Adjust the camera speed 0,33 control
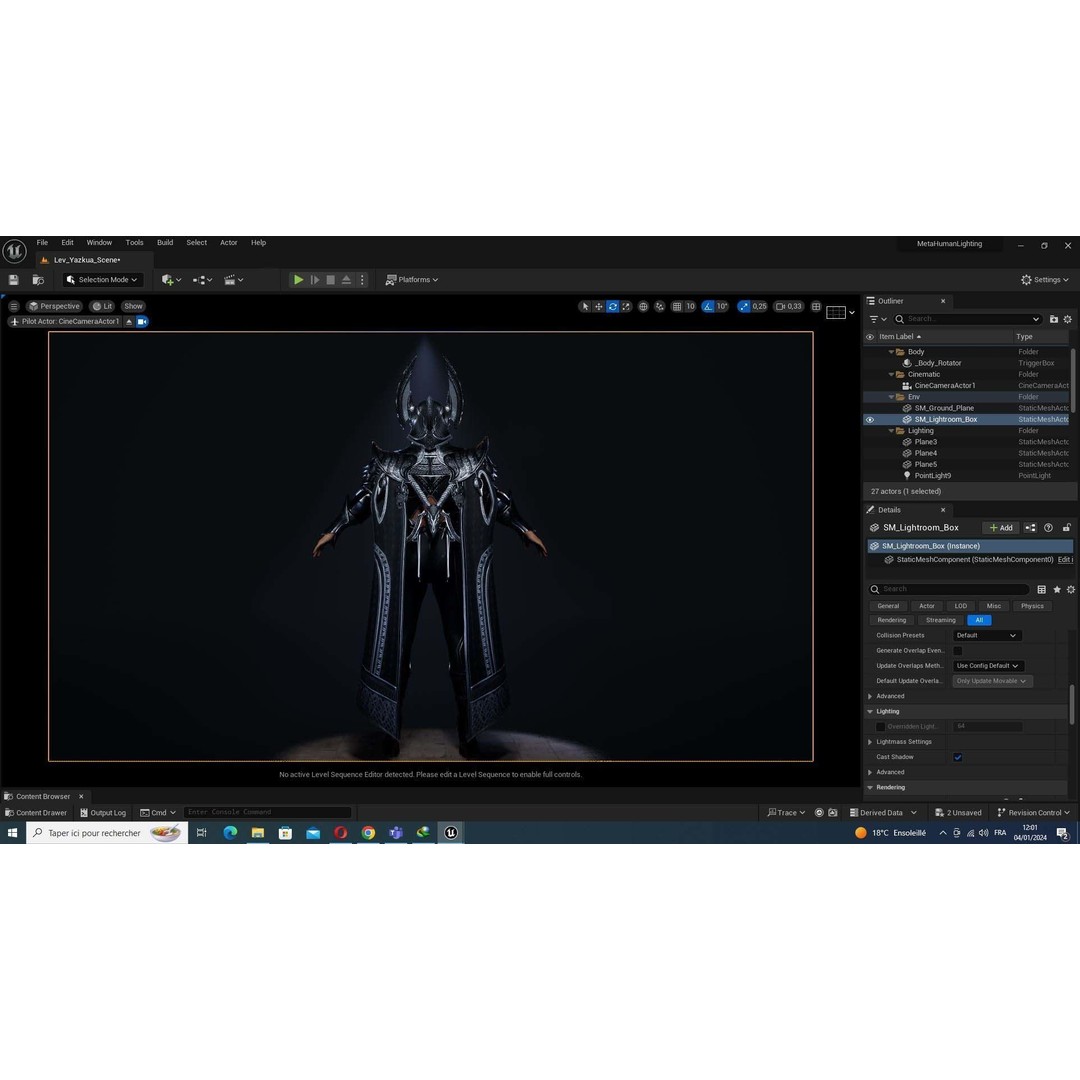Screen dimensions: 1080x1080 (789, 307)
